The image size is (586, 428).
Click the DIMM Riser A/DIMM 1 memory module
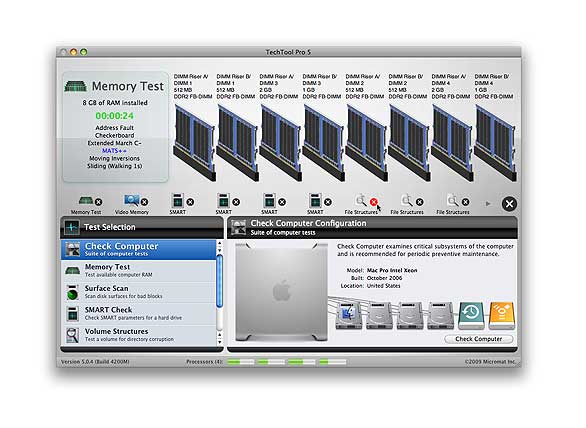[x=194, y=143]
